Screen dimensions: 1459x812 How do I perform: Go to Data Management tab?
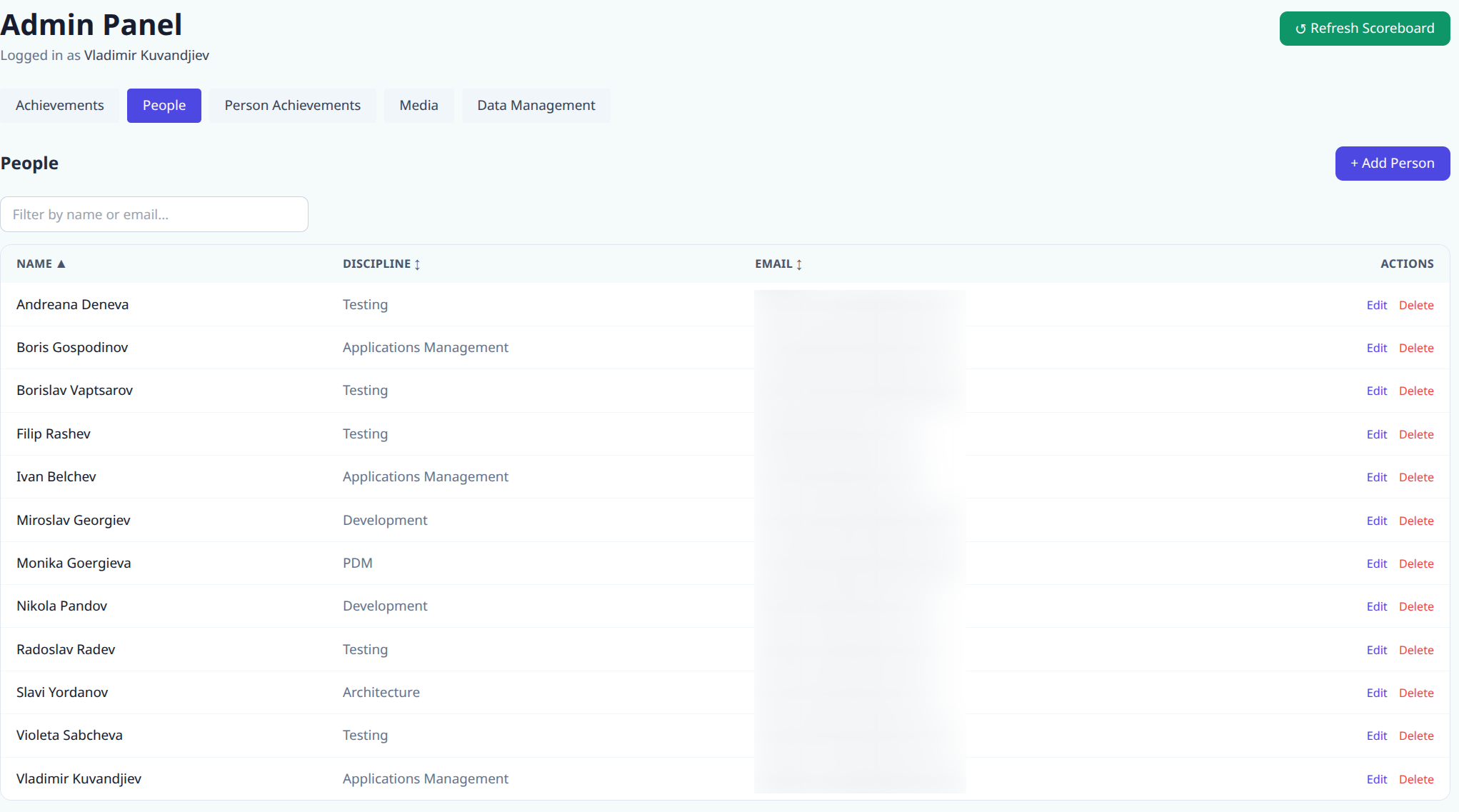536,106
